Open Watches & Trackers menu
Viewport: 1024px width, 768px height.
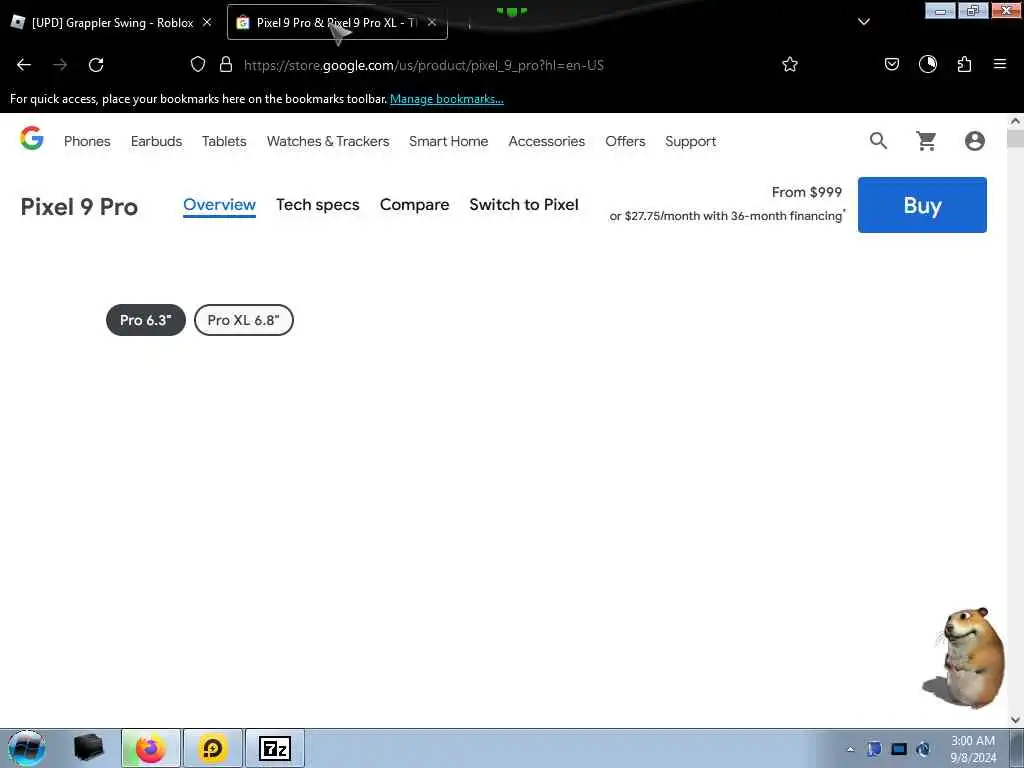(328, 141)
